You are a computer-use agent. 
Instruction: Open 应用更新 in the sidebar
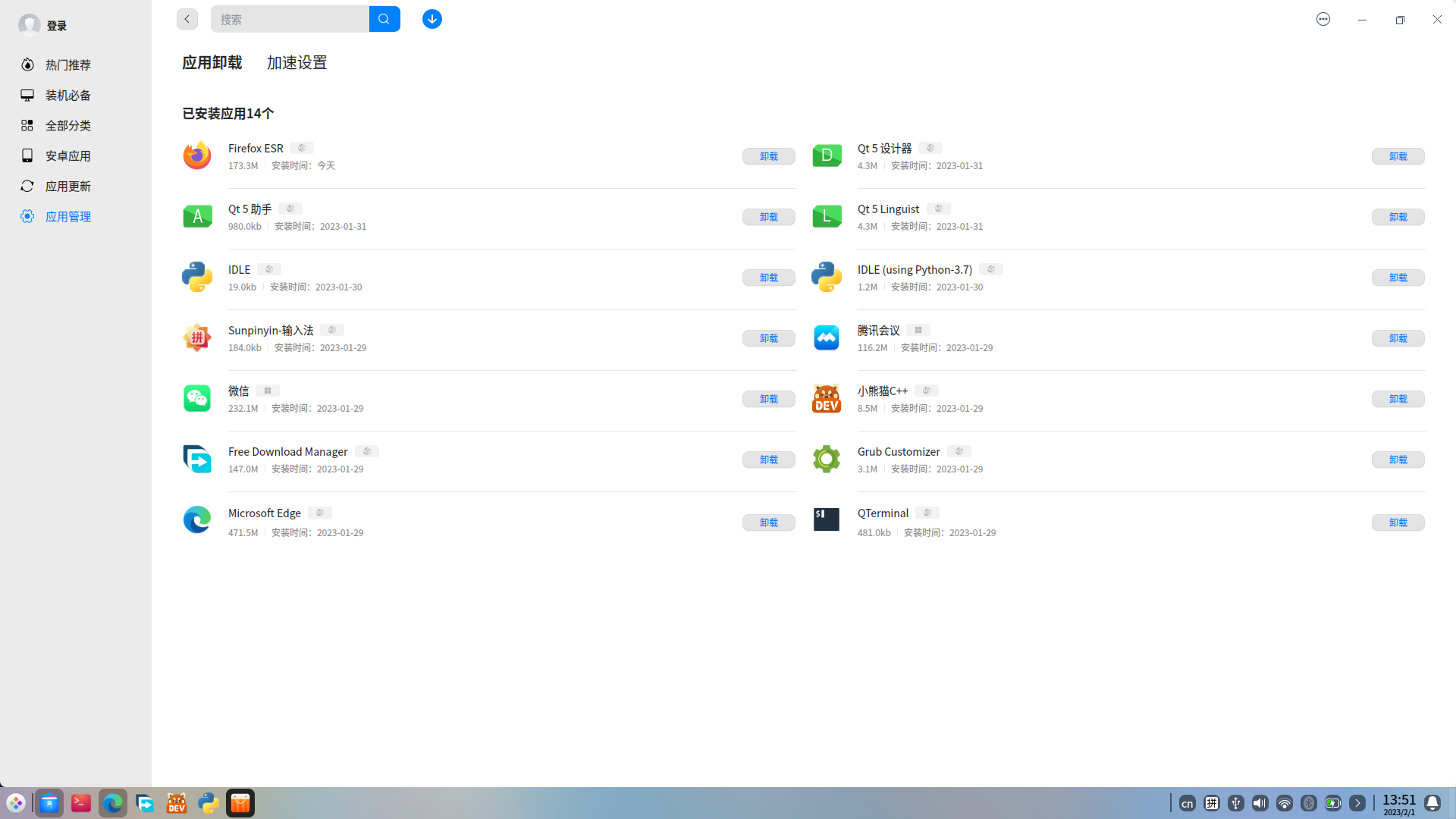click(x=67, y=186)
